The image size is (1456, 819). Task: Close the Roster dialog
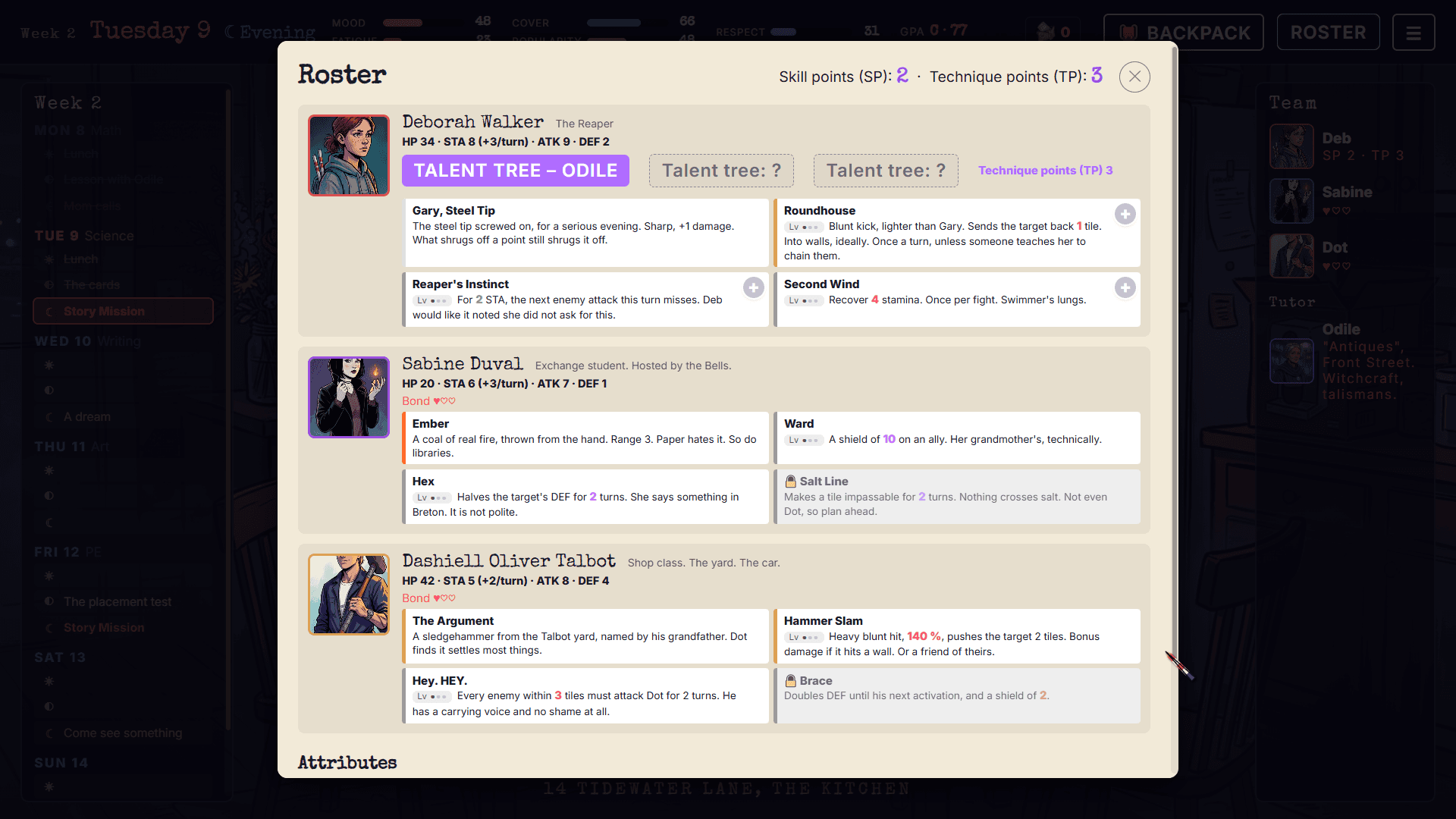pos(1134,77)
